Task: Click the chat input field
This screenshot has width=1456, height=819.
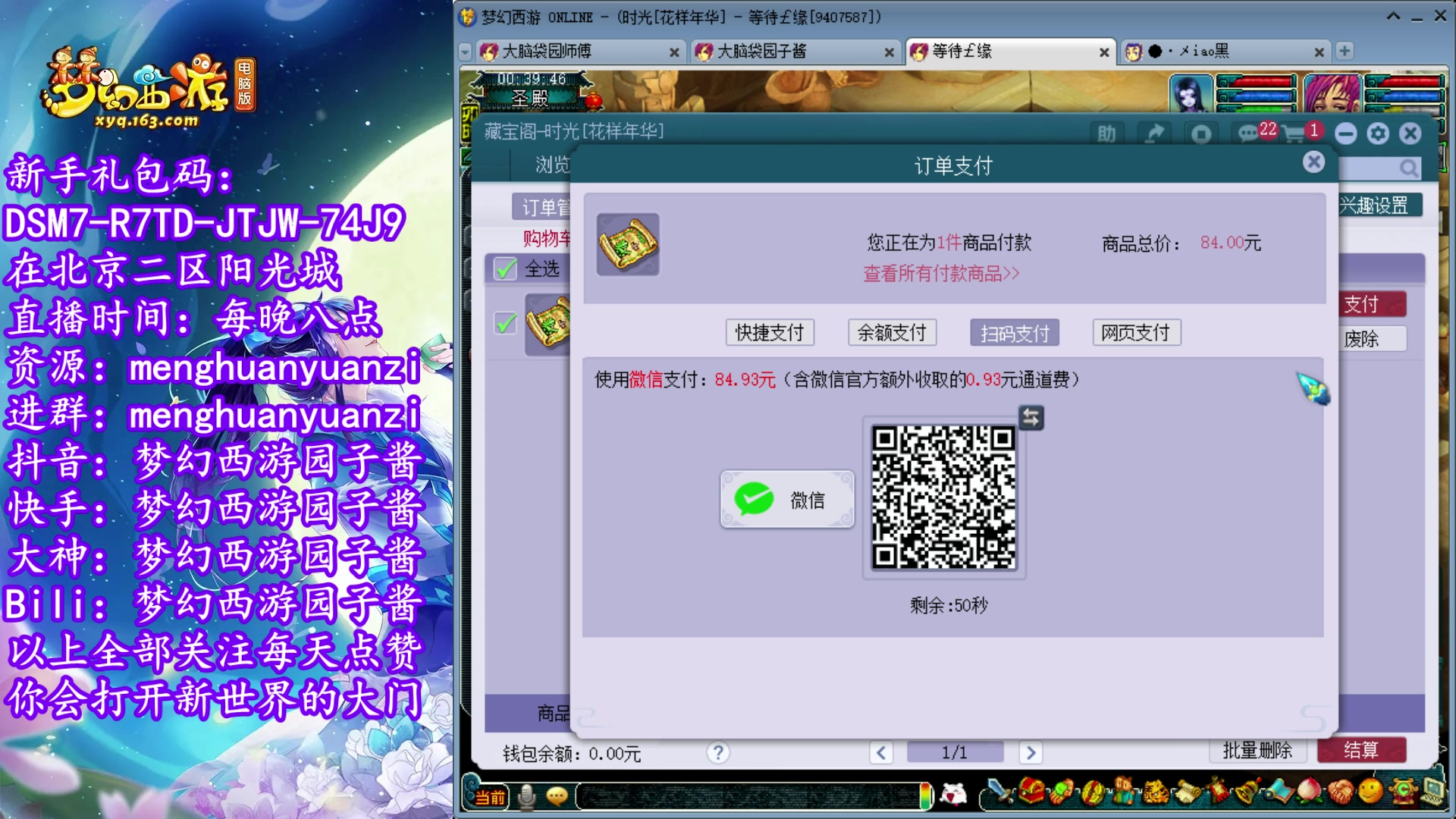Action: click(x=747, y=796)
